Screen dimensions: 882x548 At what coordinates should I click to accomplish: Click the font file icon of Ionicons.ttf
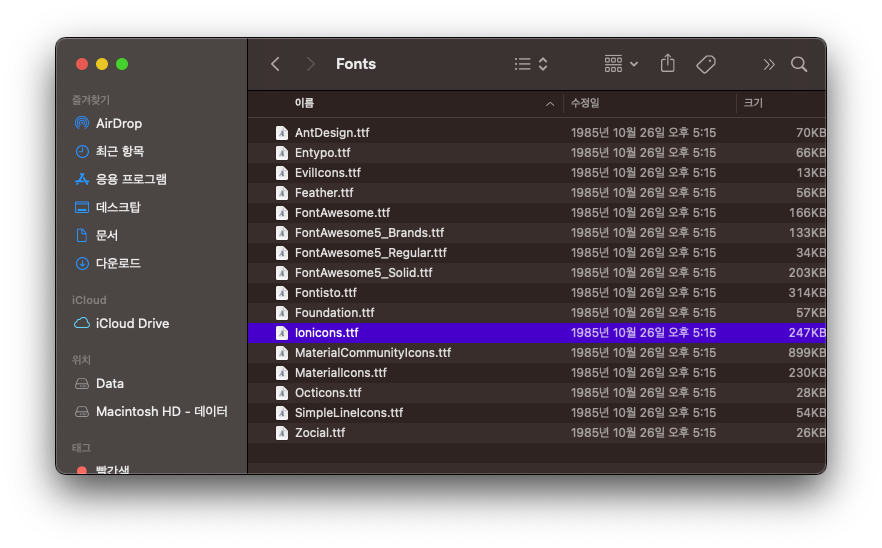282,333
